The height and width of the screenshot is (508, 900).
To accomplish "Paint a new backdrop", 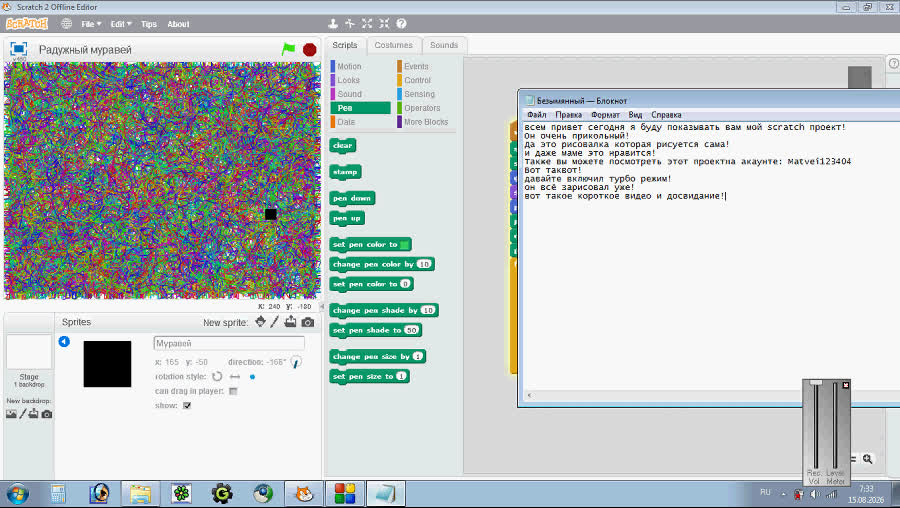I will (x=23, y=414).
